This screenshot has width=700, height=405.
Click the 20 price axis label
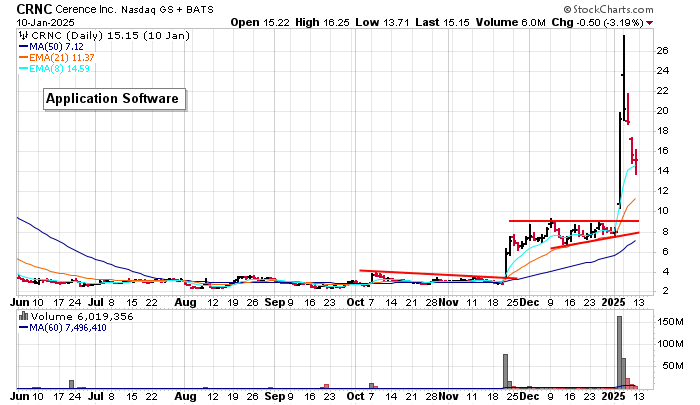tap(663, 111)
